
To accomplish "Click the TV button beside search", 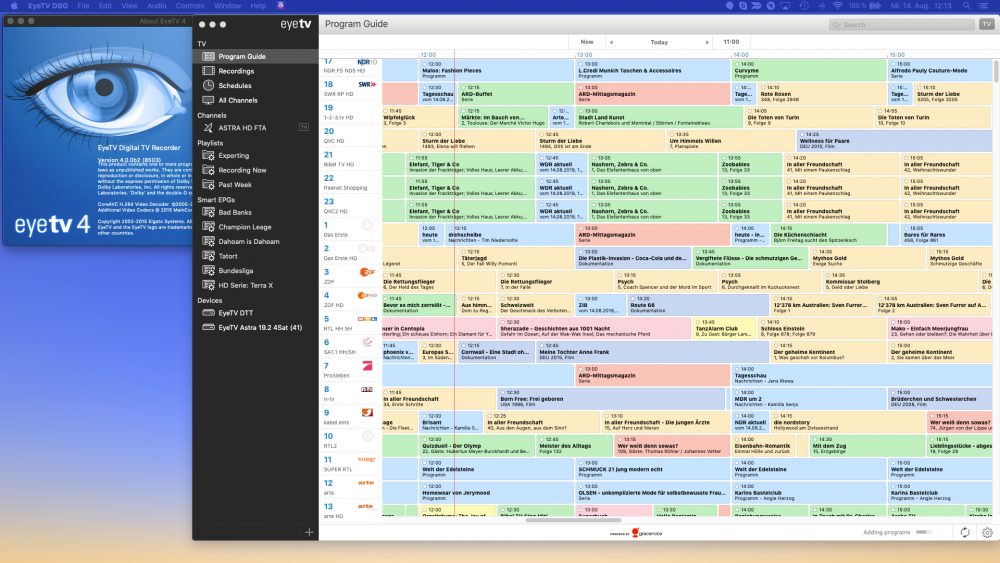I will coord(986,24).
